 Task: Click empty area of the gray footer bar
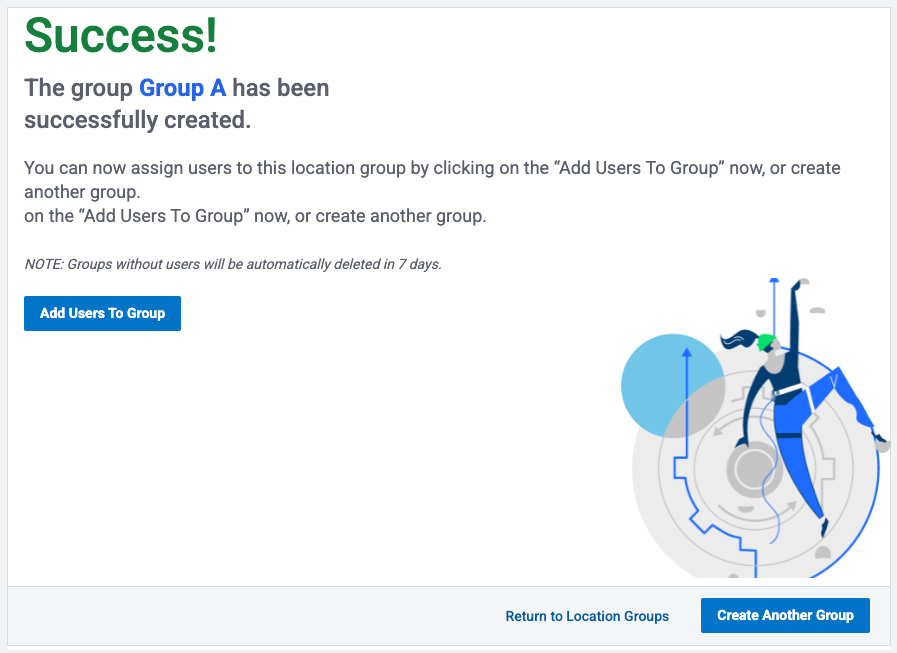pos(250,616)
